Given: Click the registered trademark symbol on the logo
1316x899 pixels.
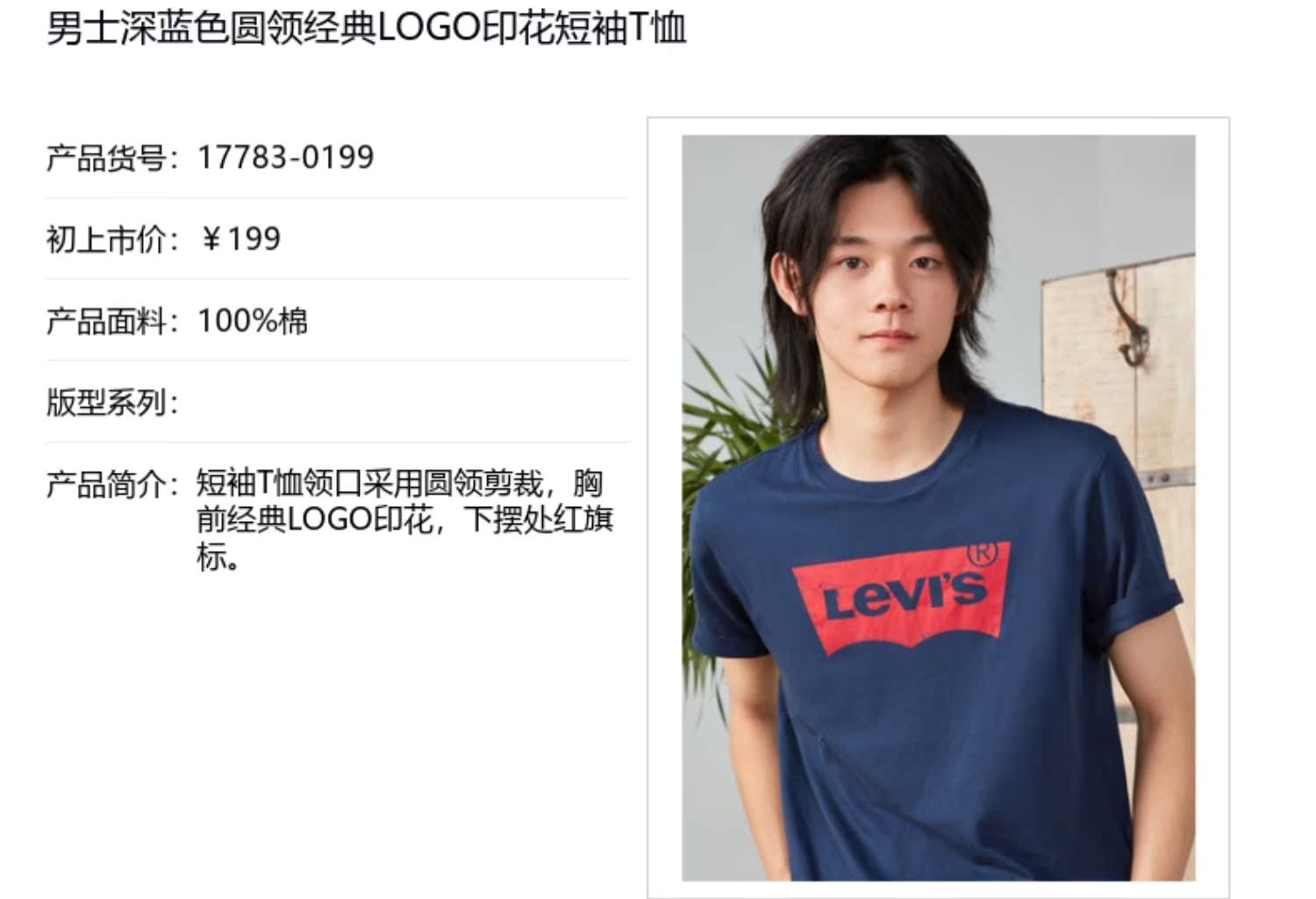Looking at the screenshot, I should click(982, 553).
